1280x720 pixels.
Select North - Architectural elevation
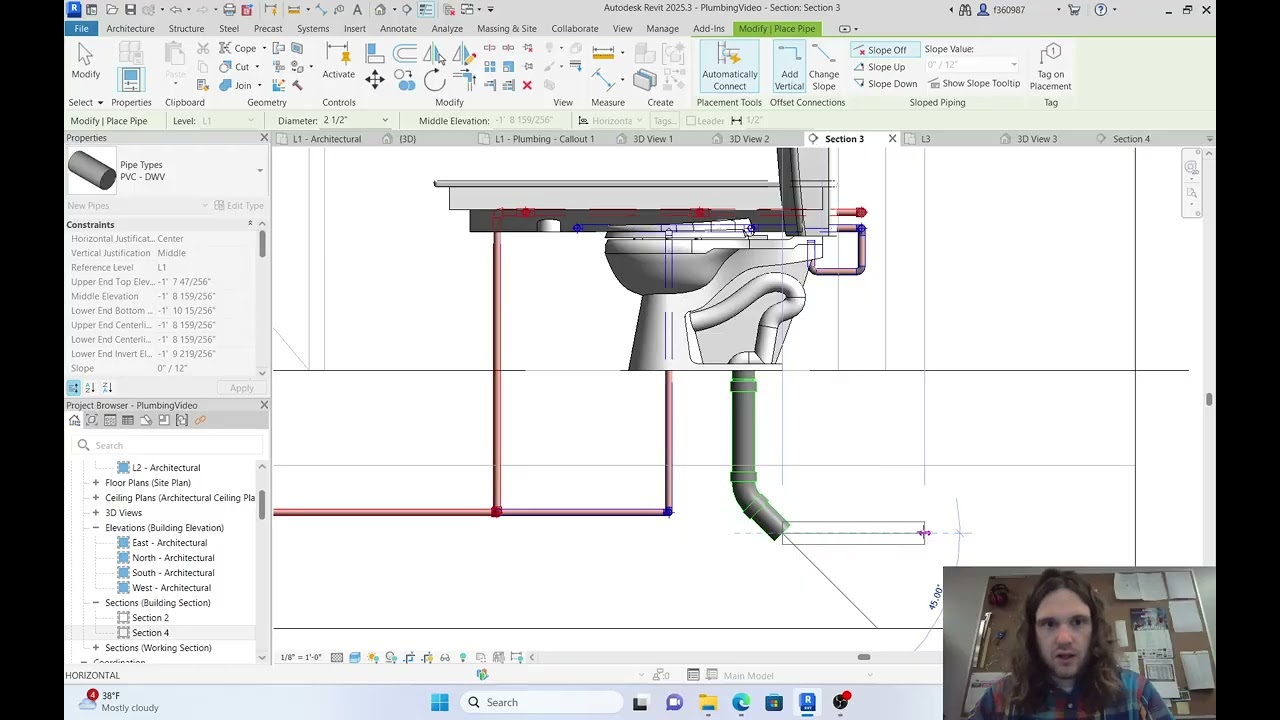[173, 558]
